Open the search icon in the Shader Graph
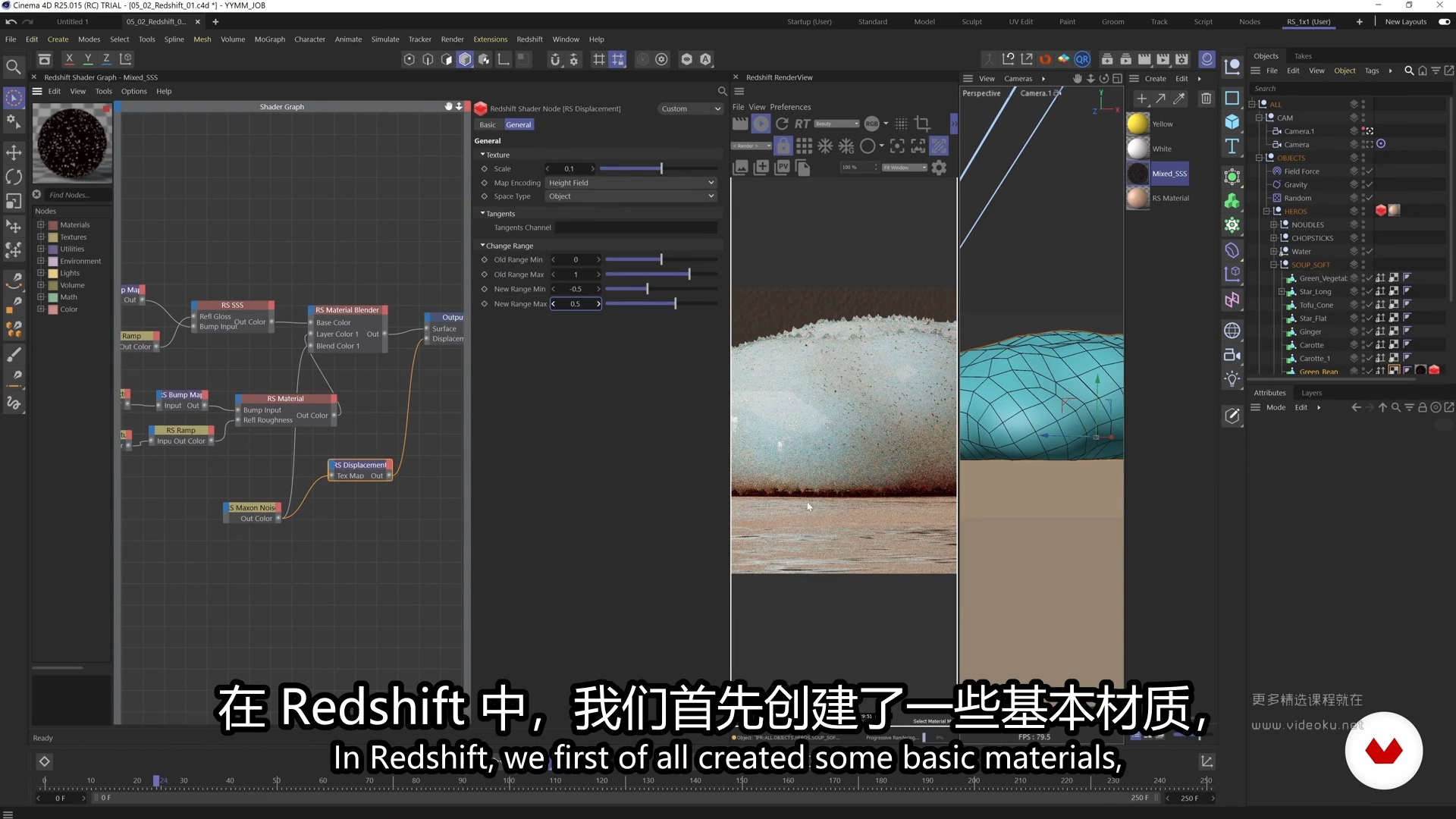The width and height of the screenshot is (1456, 819). pos(723,91)
